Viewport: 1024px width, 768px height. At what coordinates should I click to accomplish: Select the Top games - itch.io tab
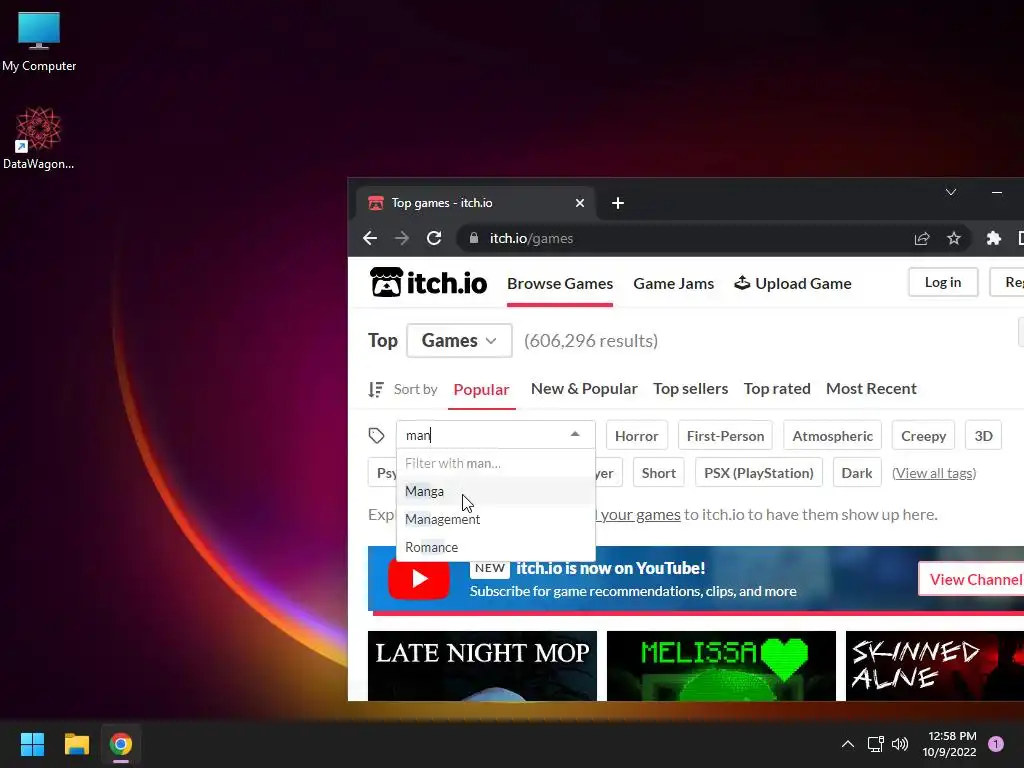tap(475, 203)
